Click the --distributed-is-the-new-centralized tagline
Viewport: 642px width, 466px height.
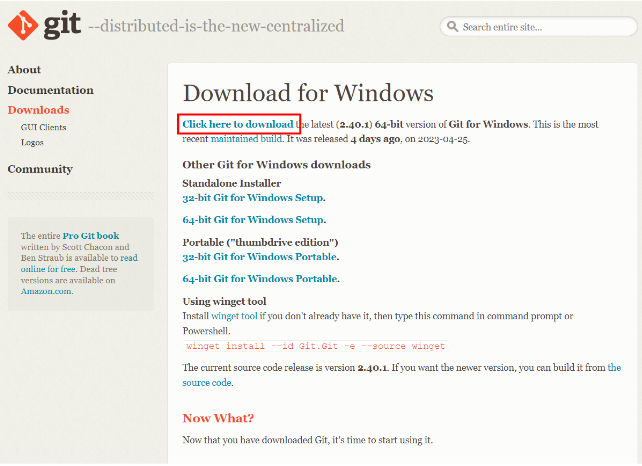pyautogui.click(x=216, y=26)
